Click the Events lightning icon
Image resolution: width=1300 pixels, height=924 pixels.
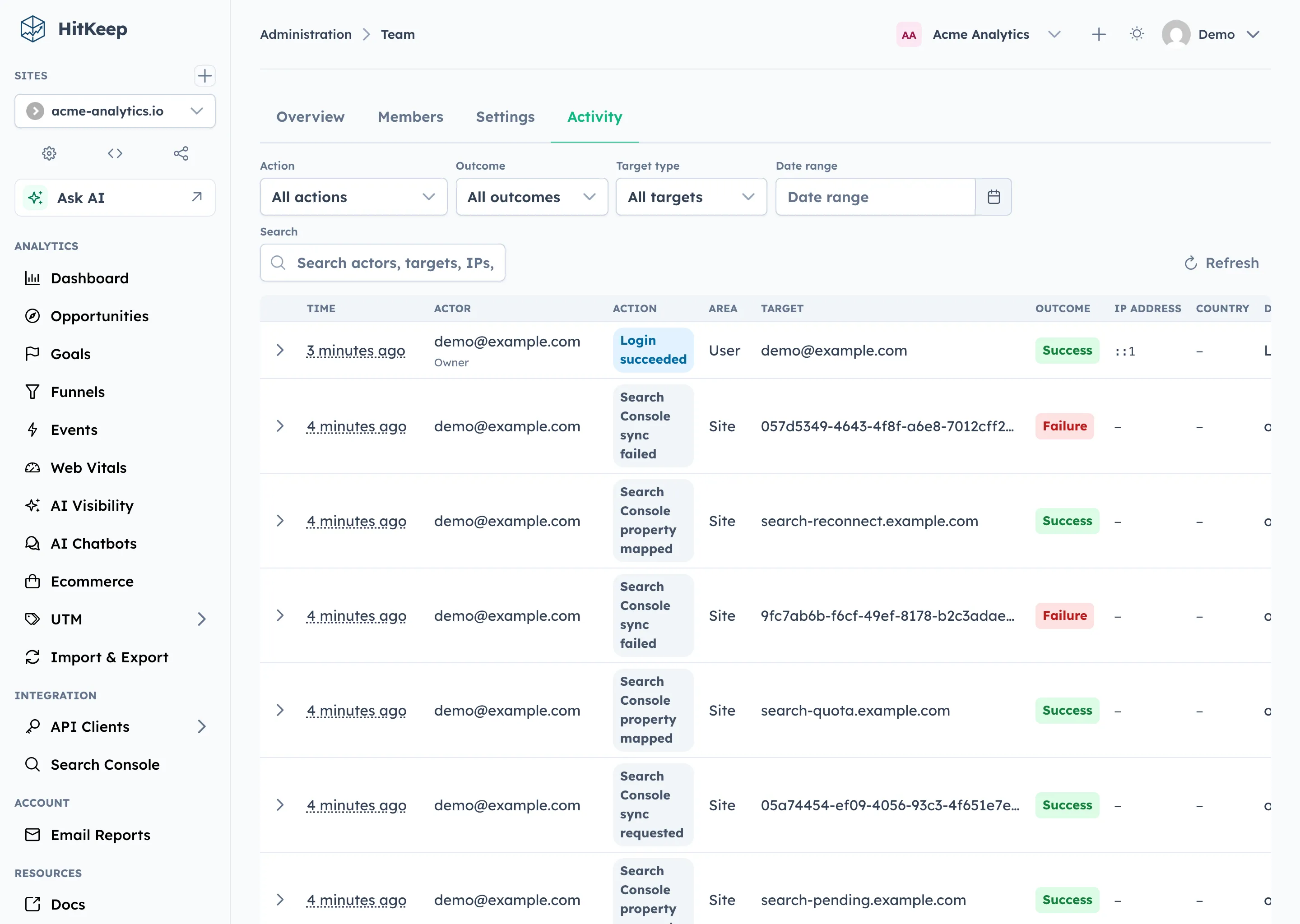click(x=32, y=430)
